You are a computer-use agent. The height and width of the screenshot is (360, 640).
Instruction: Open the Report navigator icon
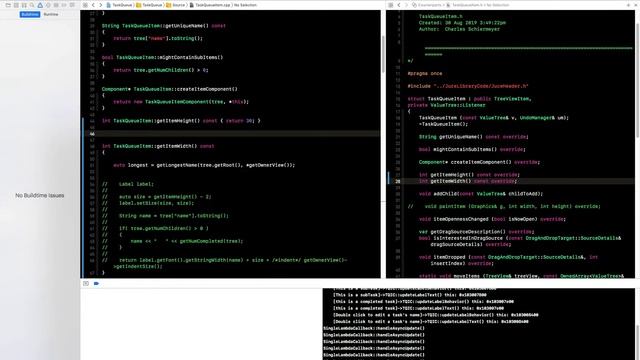coord(72,5)
